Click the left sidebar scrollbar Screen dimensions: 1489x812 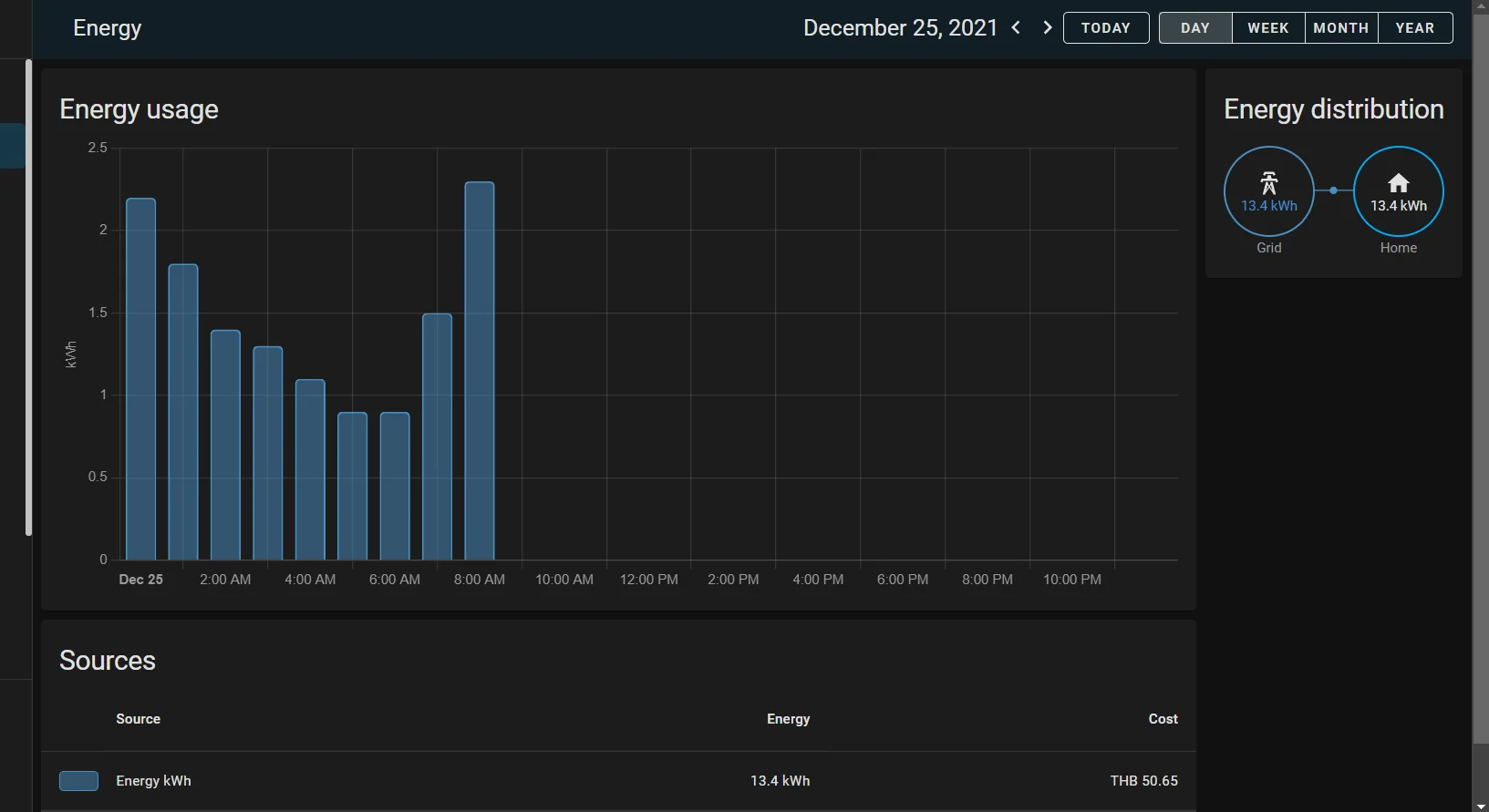click(28, 297)
